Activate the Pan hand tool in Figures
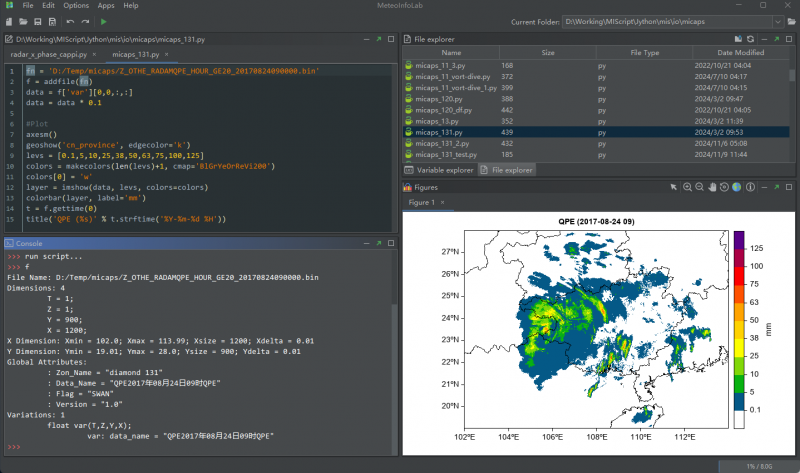This screenshot has width=800, height=473. point(710,187)
